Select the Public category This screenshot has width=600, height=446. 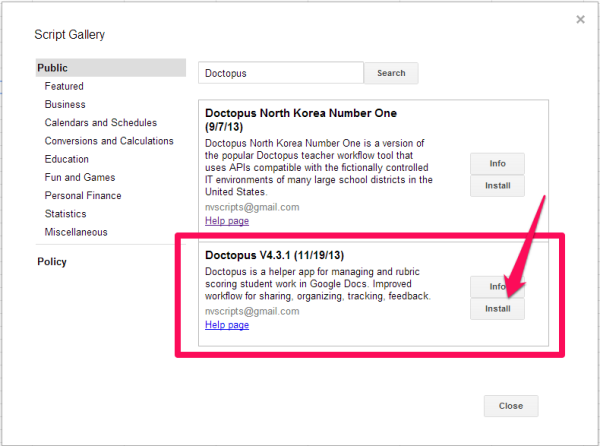click(x=53, y=68)
